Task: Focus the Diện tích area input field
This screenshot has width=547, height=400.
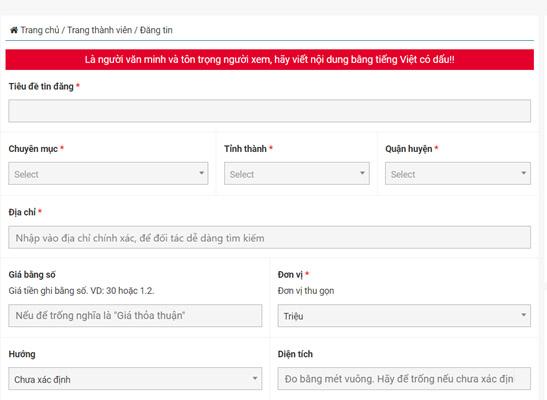Action: click(x=404, y=378)
